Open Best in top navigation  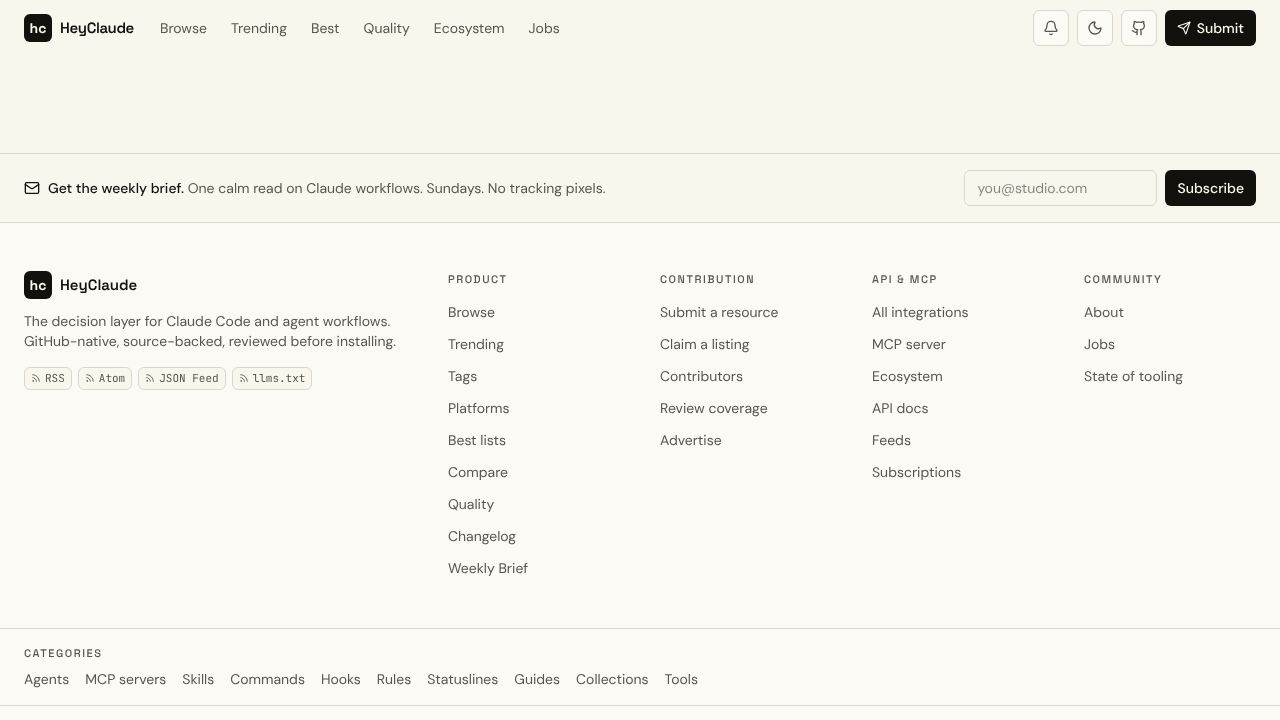coord(325,28)
